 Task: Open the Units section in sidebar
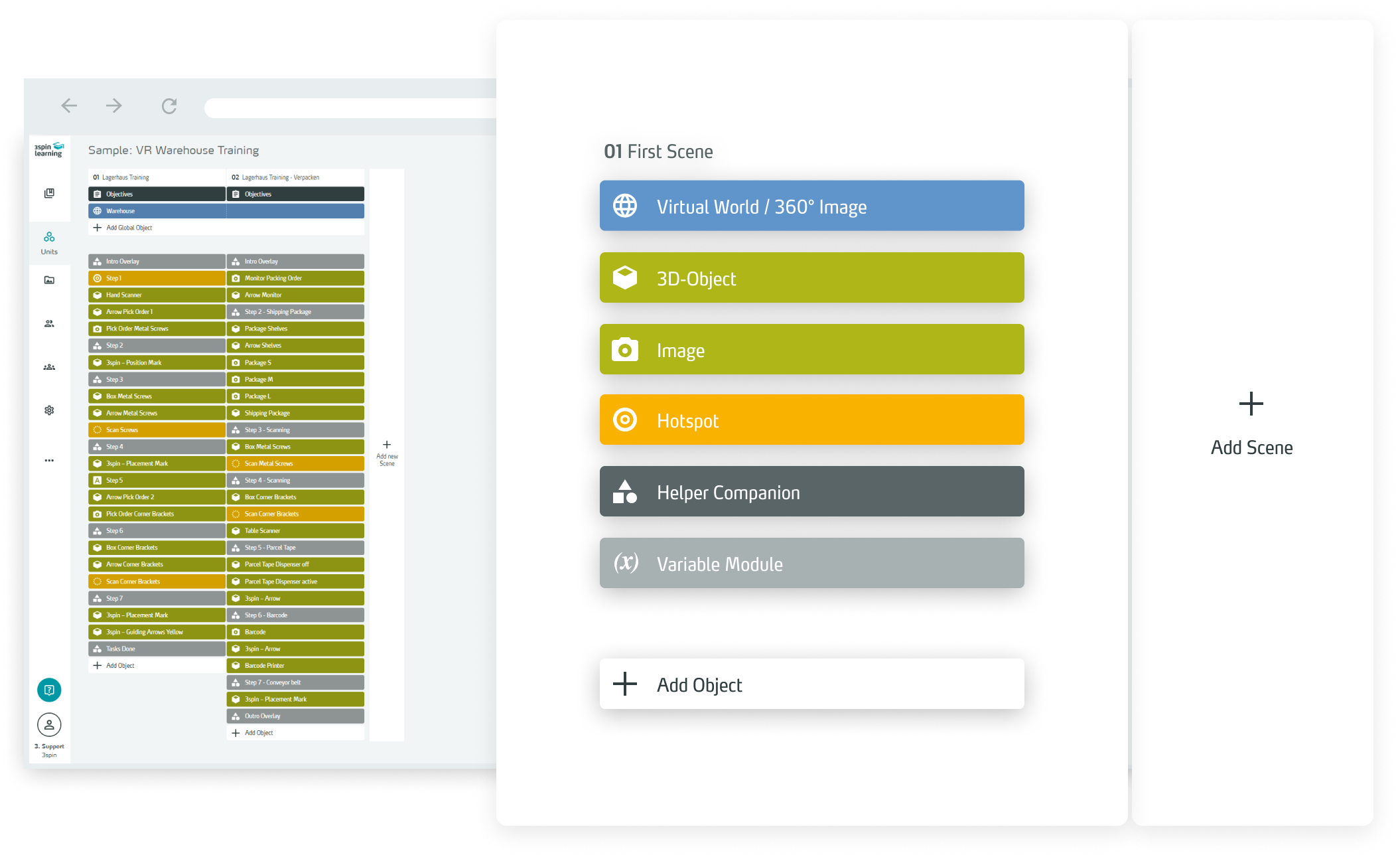49,242
